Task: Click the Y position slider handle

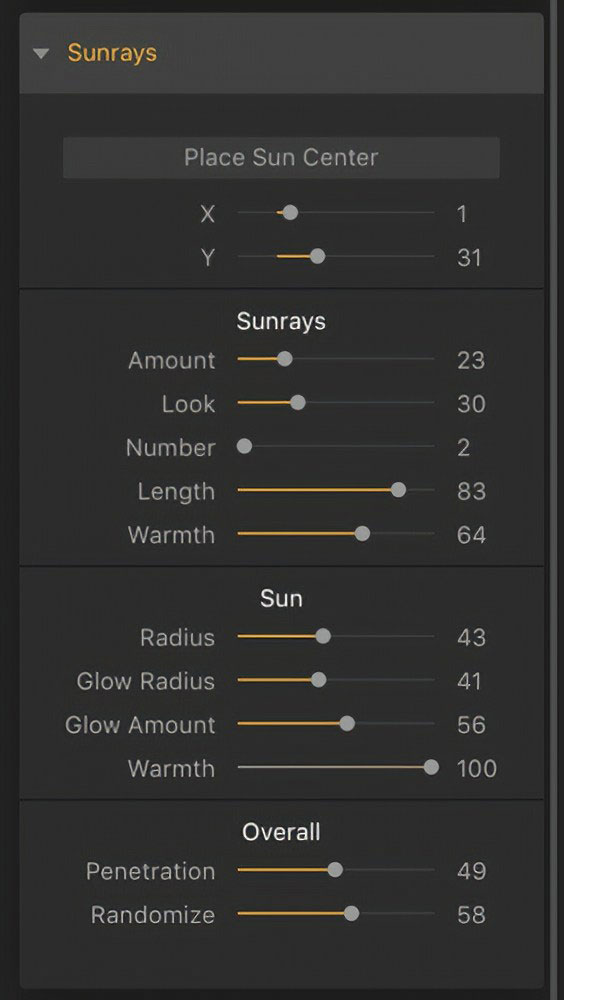Action: pyautogui.click(x=317, y=257)
